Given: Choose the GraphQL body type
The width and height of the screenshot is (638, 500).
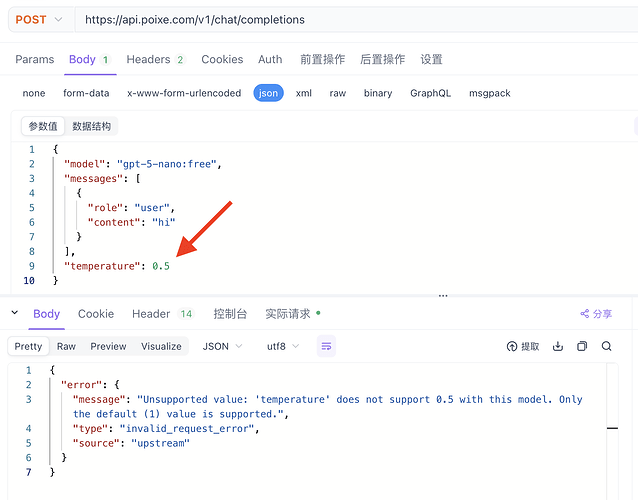Looking at the screenshot, I should (430, 93).
